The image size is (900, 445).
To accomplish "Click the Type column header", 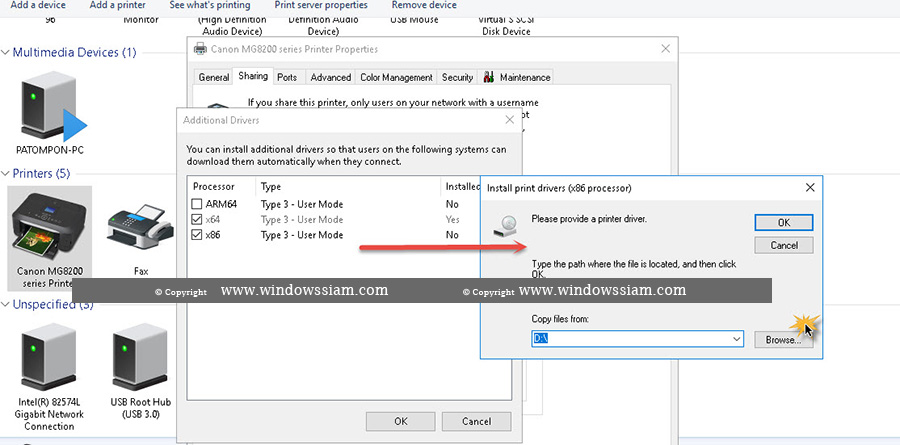I will [270, 187].
